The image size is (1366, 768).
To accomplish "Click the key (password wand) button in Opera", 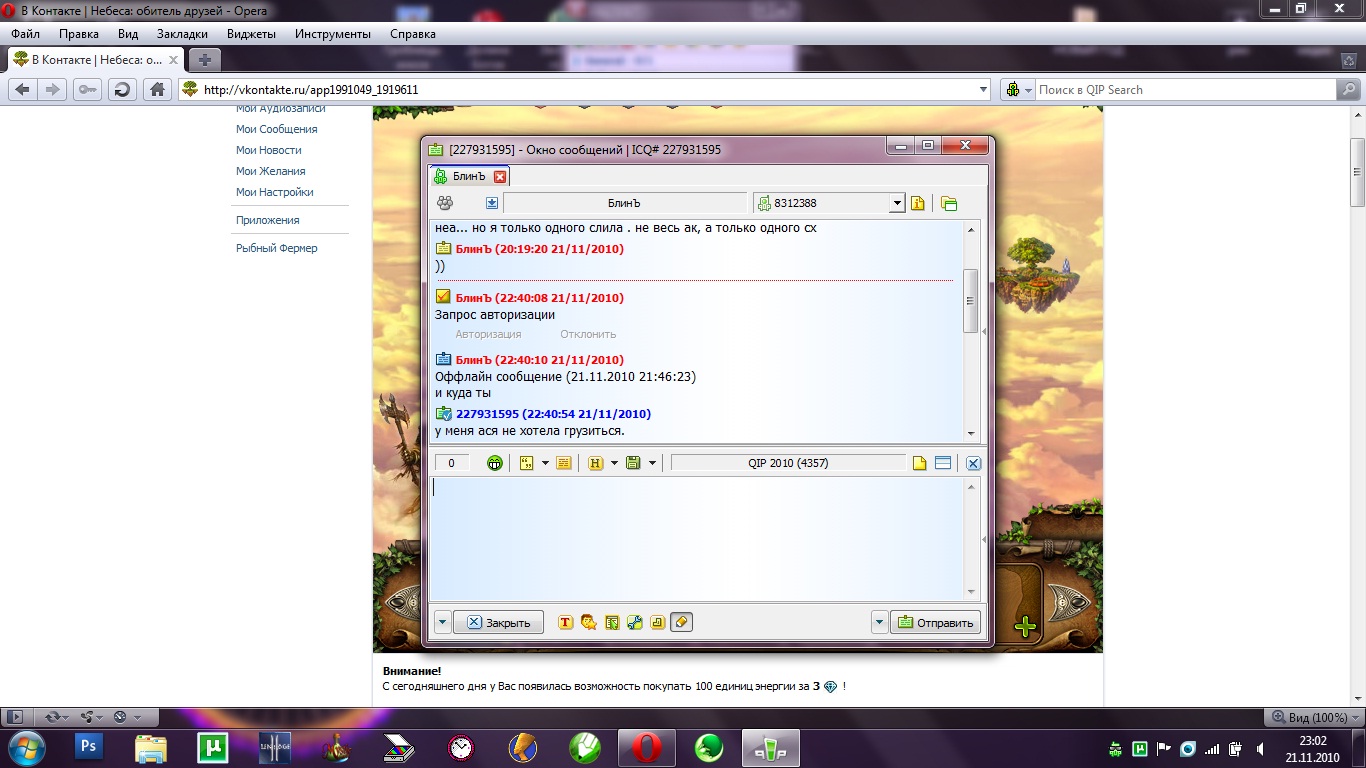I will 87,89.
